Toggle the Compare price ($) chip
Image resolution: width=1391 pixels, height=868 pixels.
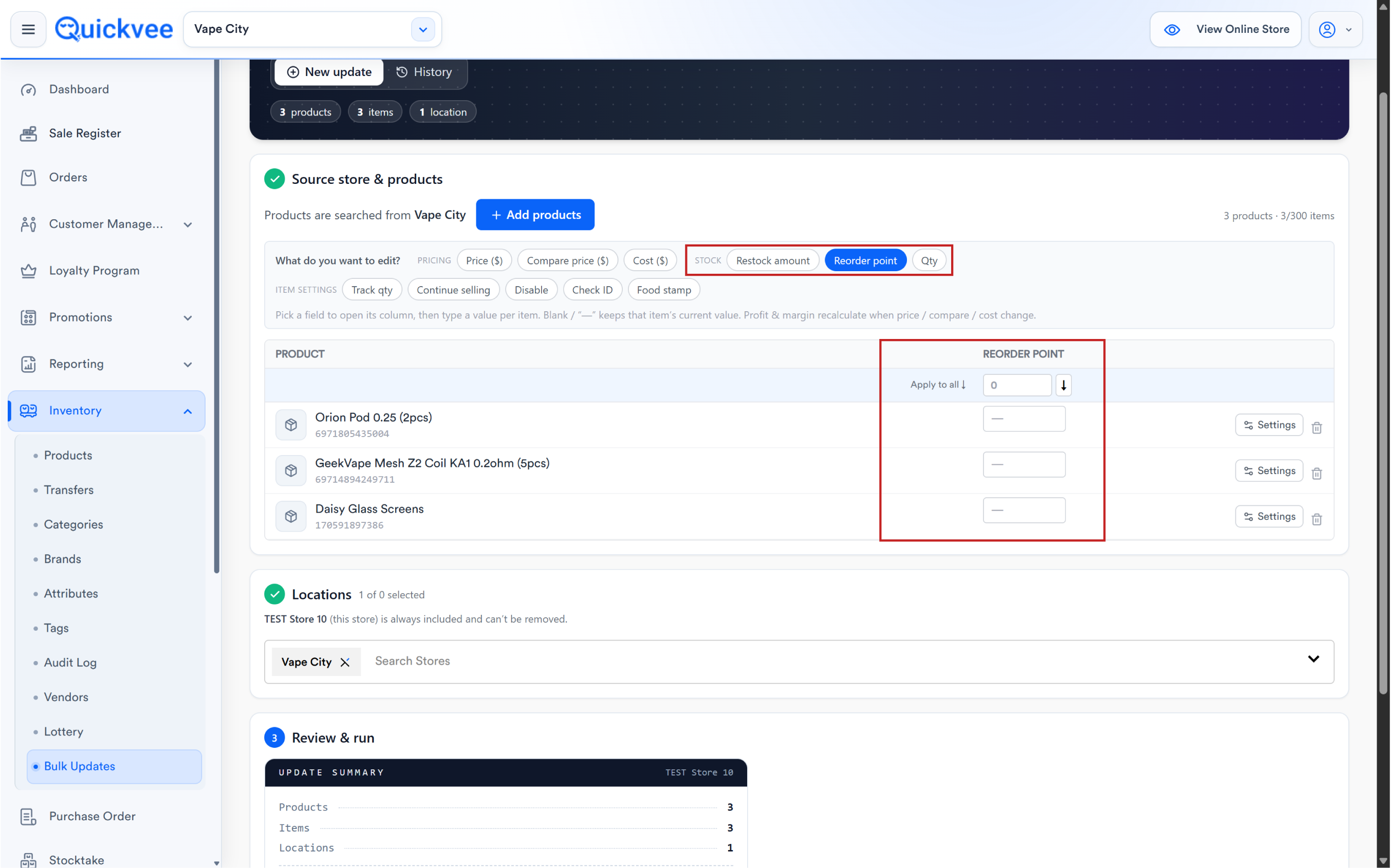pyautogui.click(x=567, y=260)
